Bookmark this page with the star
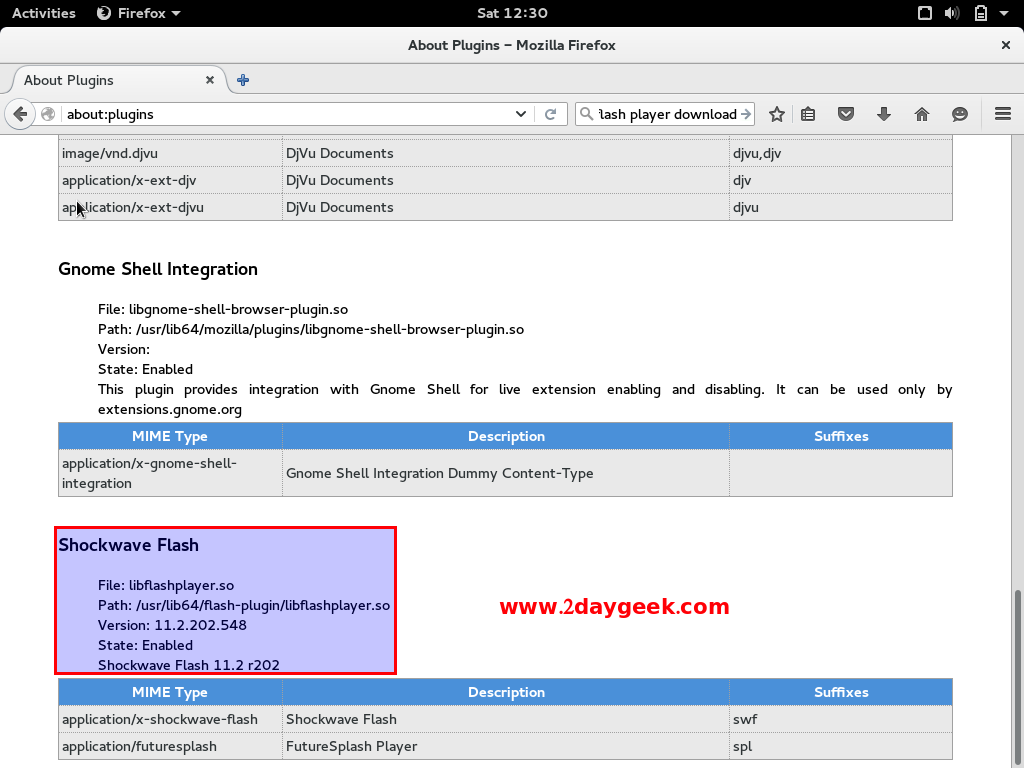1024x768 pixels. pos(776,114)
